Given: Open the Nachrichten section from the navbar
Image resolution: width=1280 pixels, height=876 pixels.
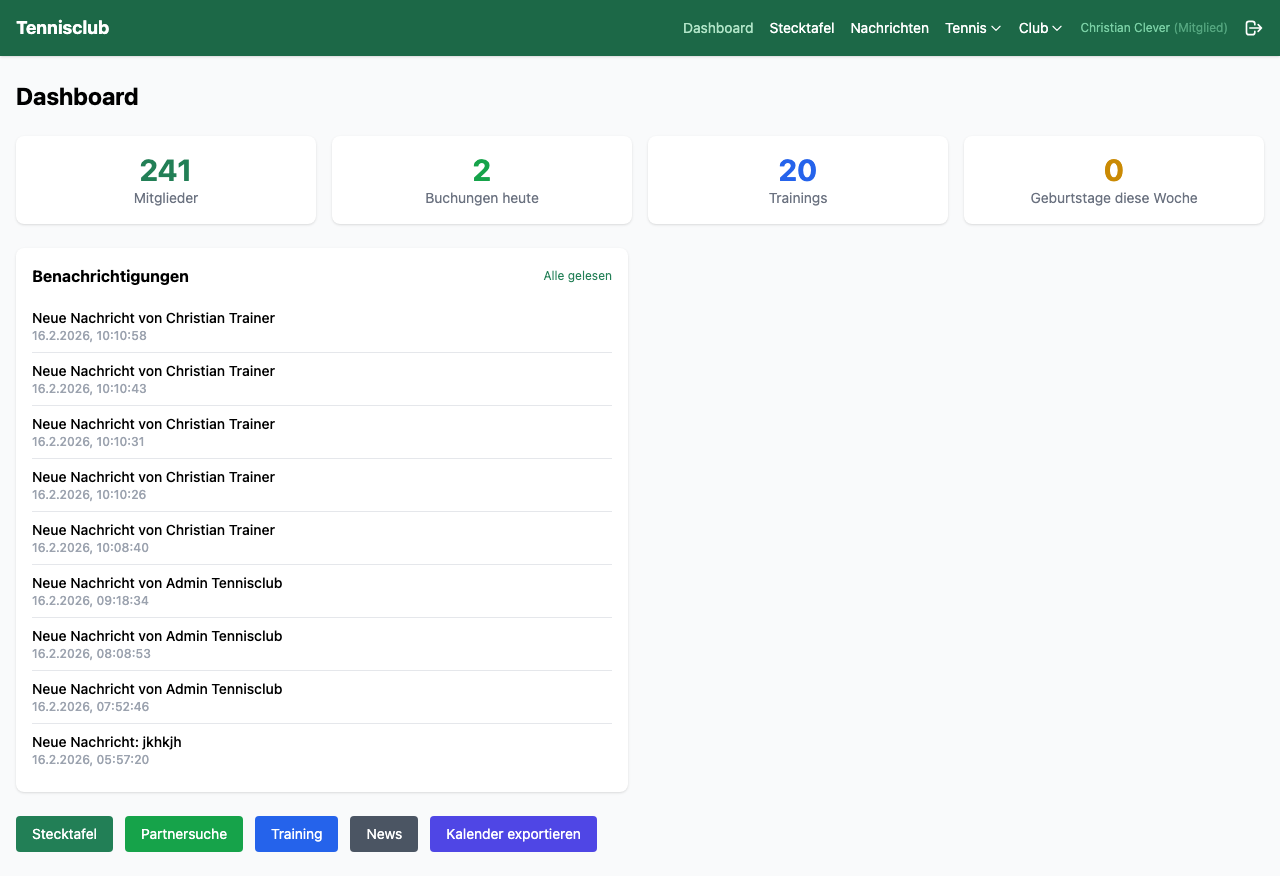Looking at the screenshot, I should click(889, 28).
